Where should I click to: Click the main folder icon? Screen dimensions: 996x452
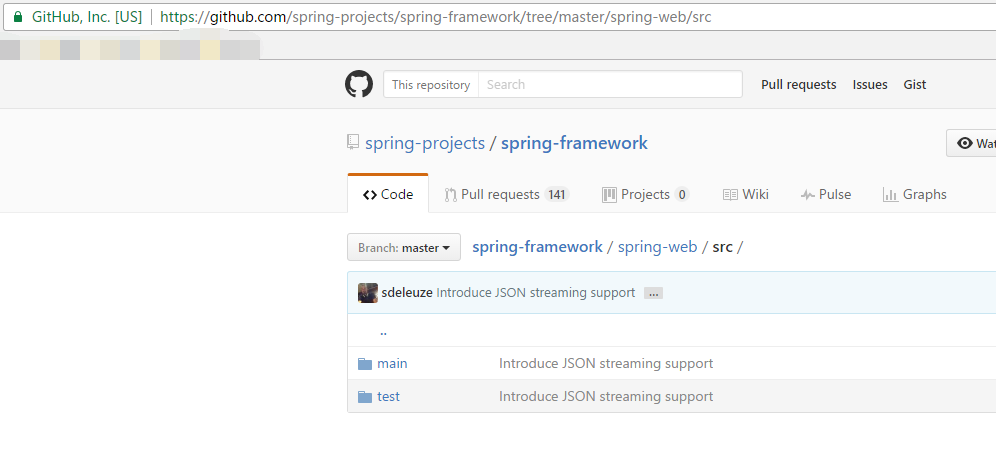pyautogui.click(x=365, y=364)
